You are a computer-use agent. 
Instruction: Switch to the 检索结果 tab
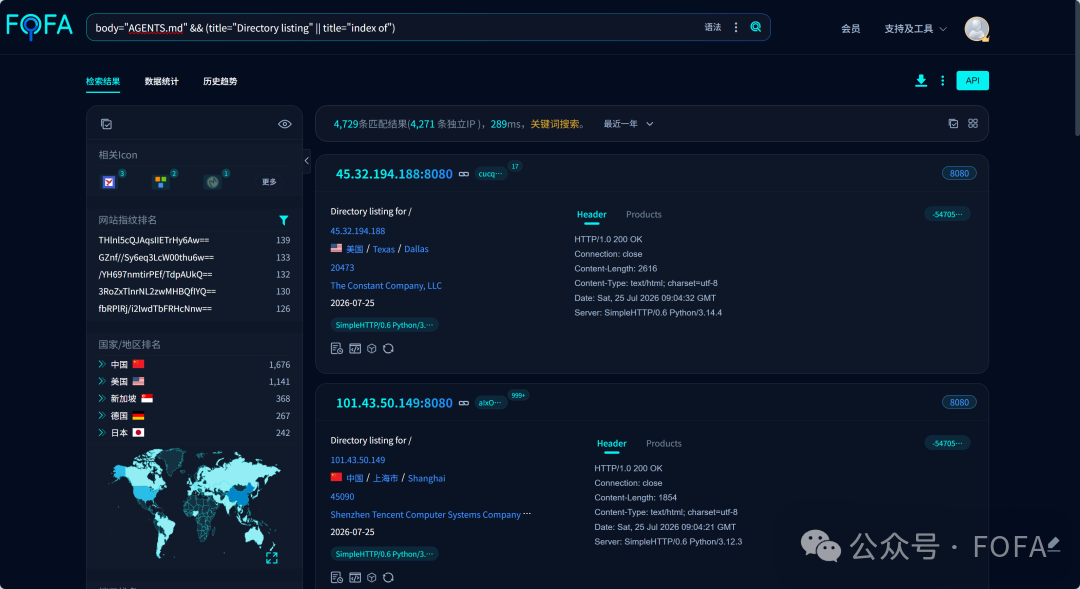[x=103, y=81]
